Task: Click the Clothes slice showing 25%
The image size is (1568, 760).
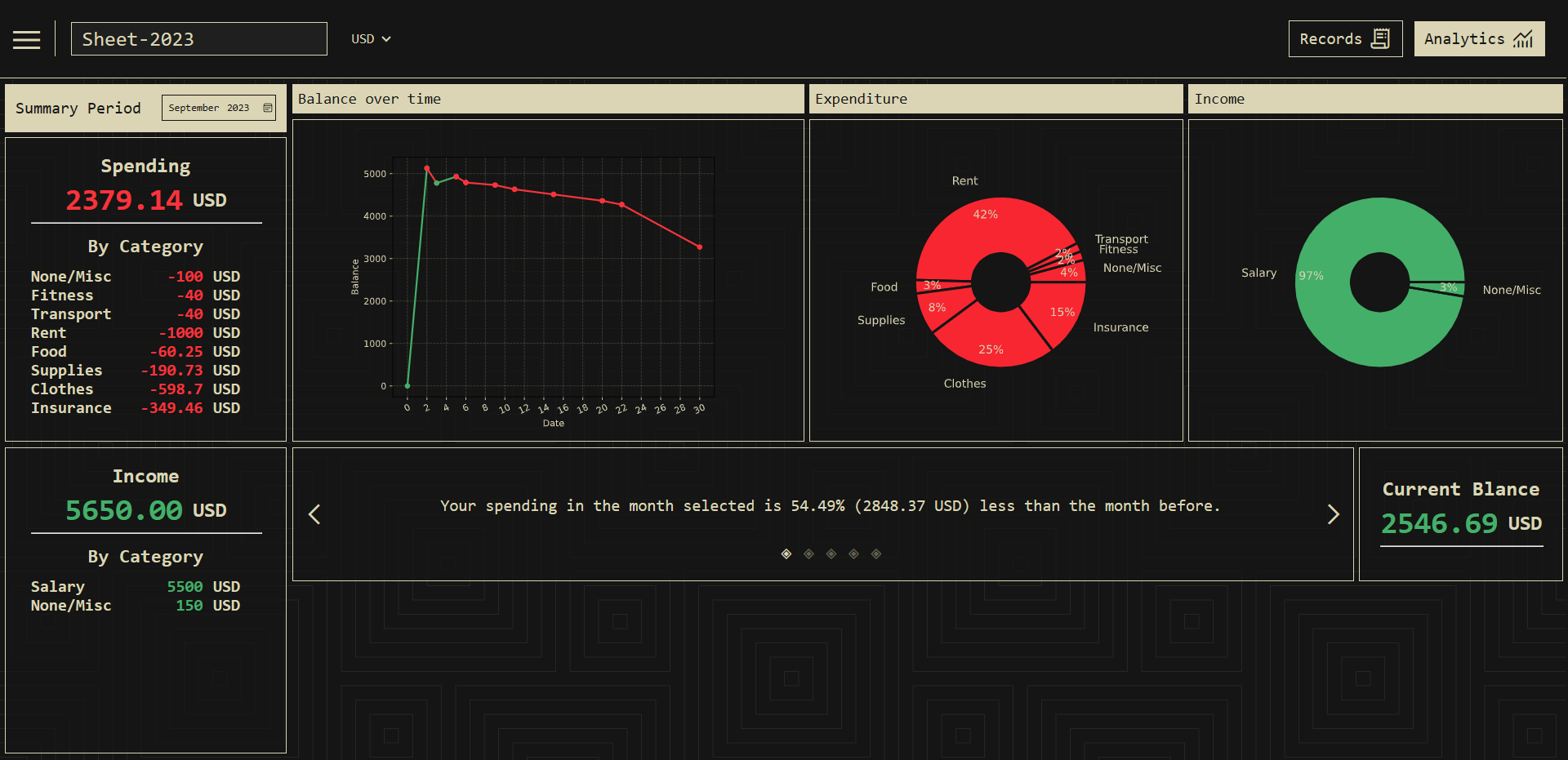Action: pos(991,349)
